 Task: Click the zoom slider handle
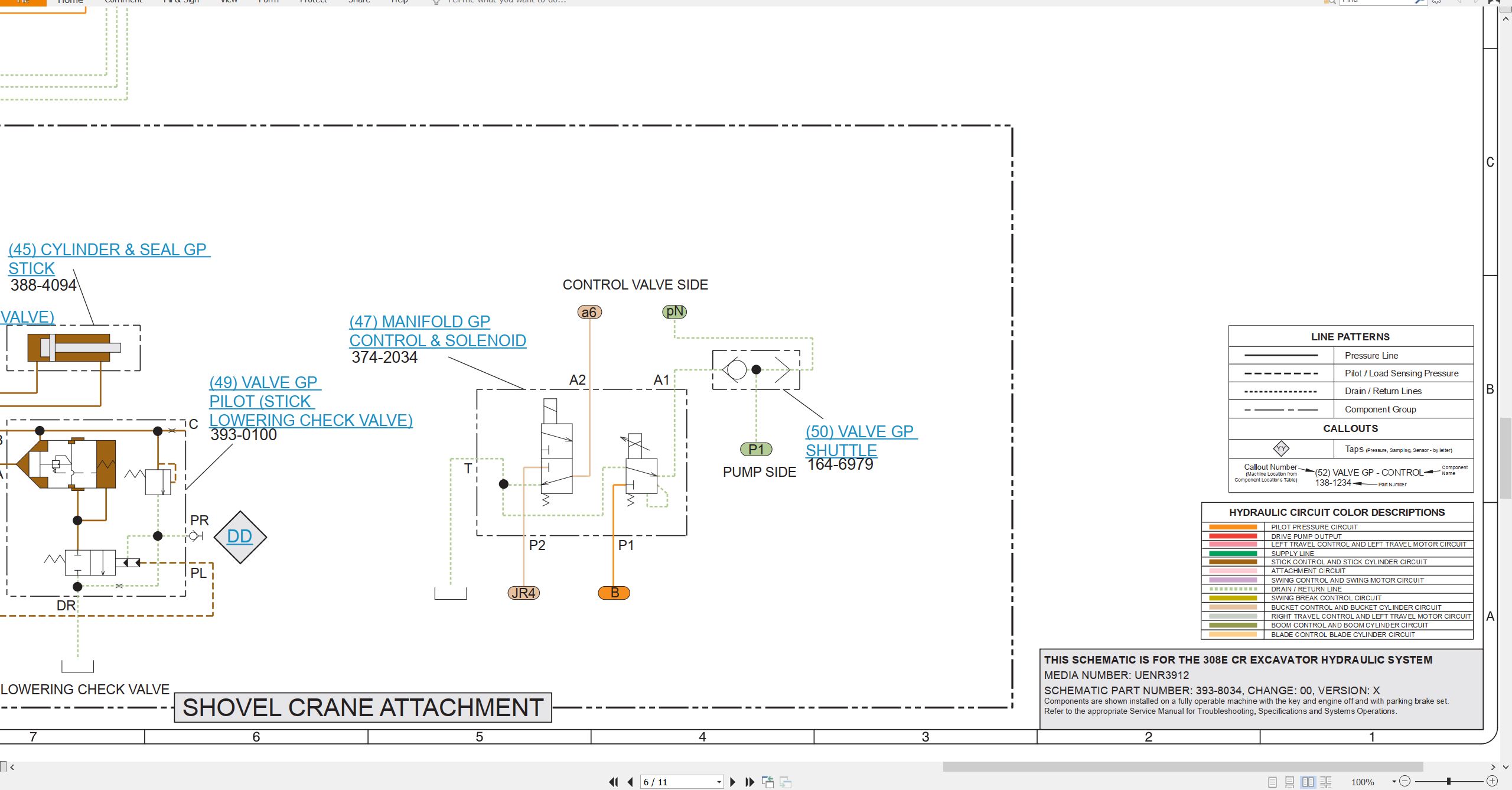[x=1448, y=781]
